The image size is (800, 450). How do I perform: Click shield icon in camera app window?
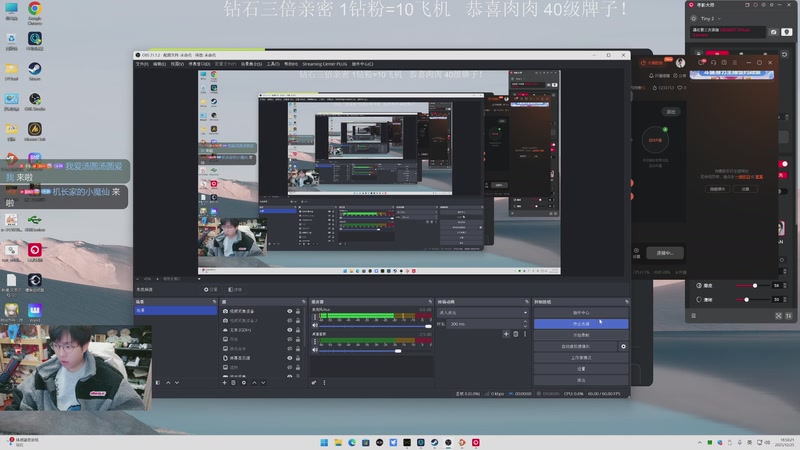click(x=787, y=32)
